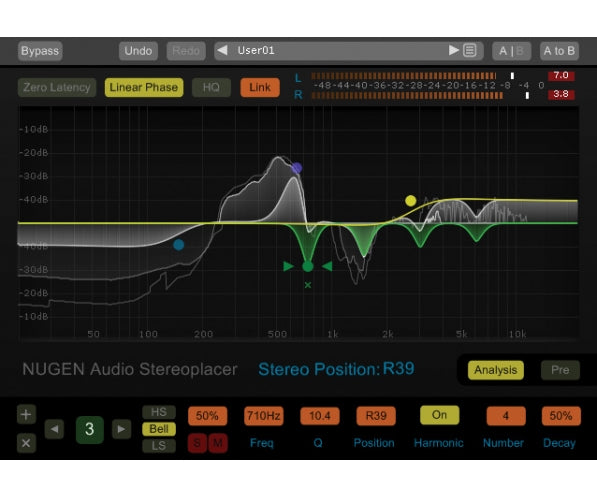Remove current band with X button
597x497 pixels.
pyautogui.click(x=26, y=443)
